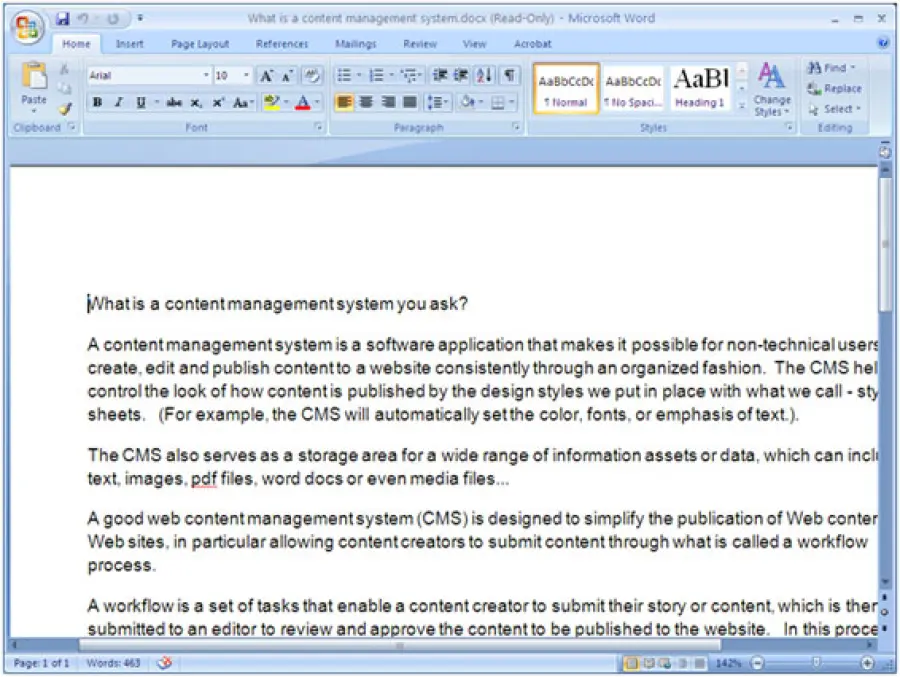
Task: Open Change Styles
Action: [x=771, y=88]
